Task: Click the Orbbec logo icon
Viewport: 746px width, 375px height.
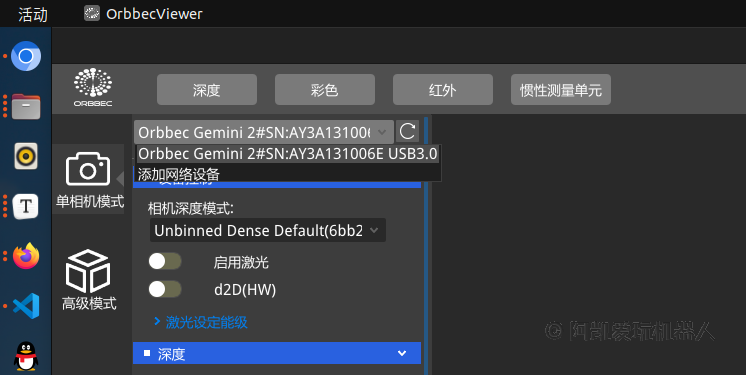Action: coord(93,88)
